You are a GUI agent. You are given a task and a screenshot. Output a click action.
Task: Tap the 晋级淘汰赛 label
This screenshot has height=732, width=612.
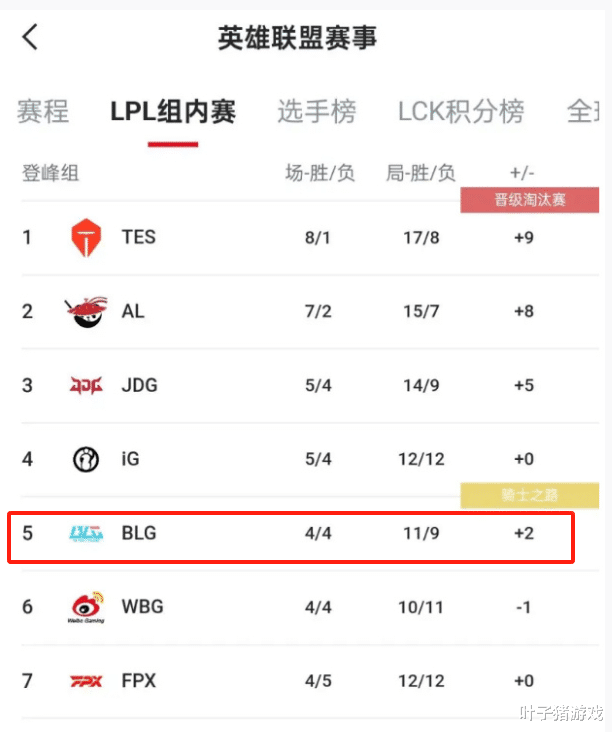pos(529,200)
